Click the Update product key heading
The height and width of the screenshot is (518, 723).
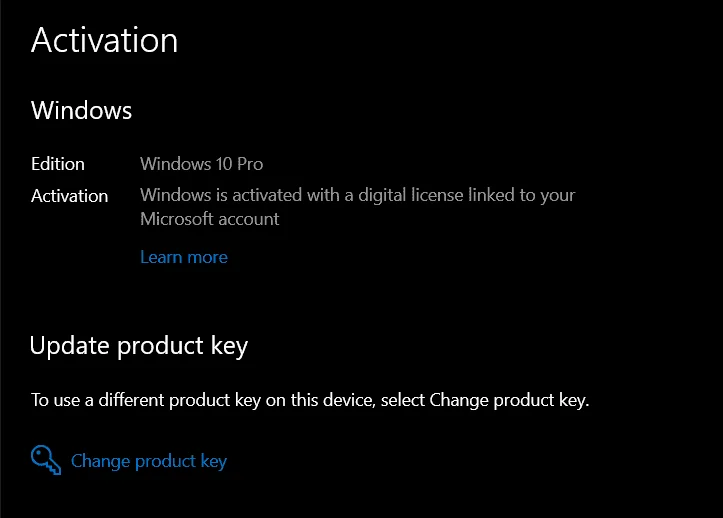pos(139,345)
